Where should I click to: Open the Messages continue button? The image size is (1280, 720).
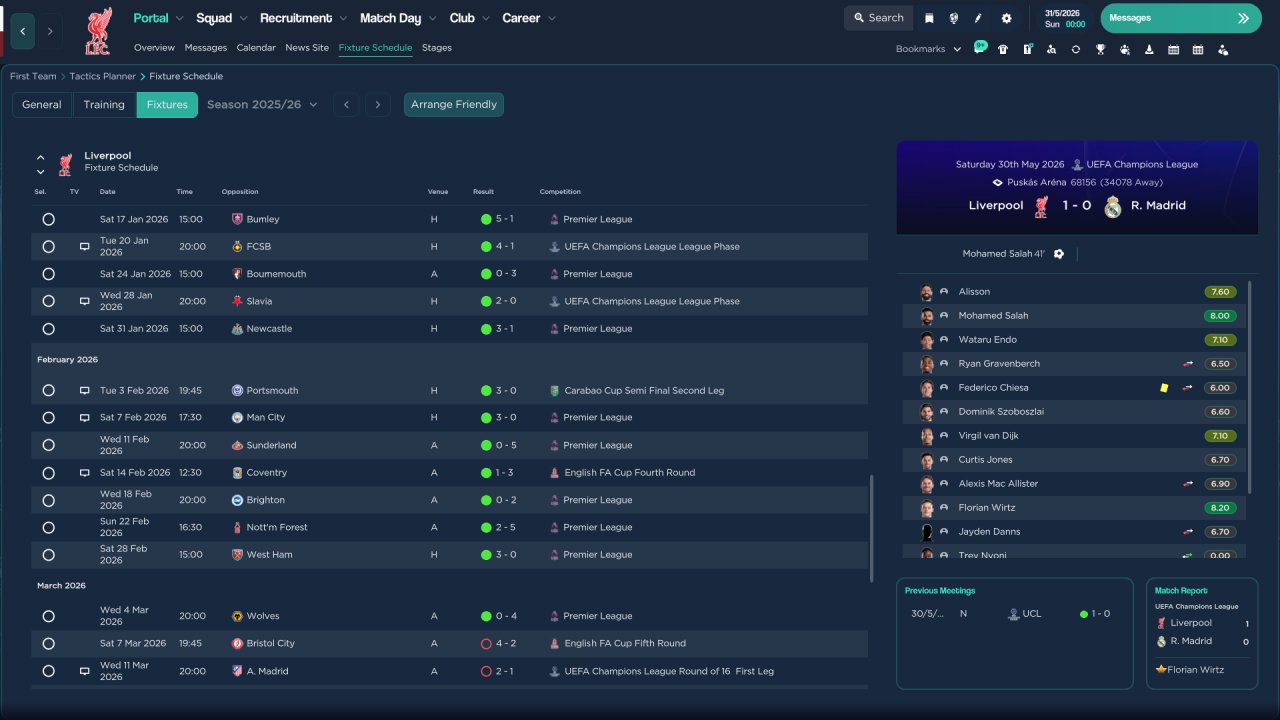coord(1181,18)
